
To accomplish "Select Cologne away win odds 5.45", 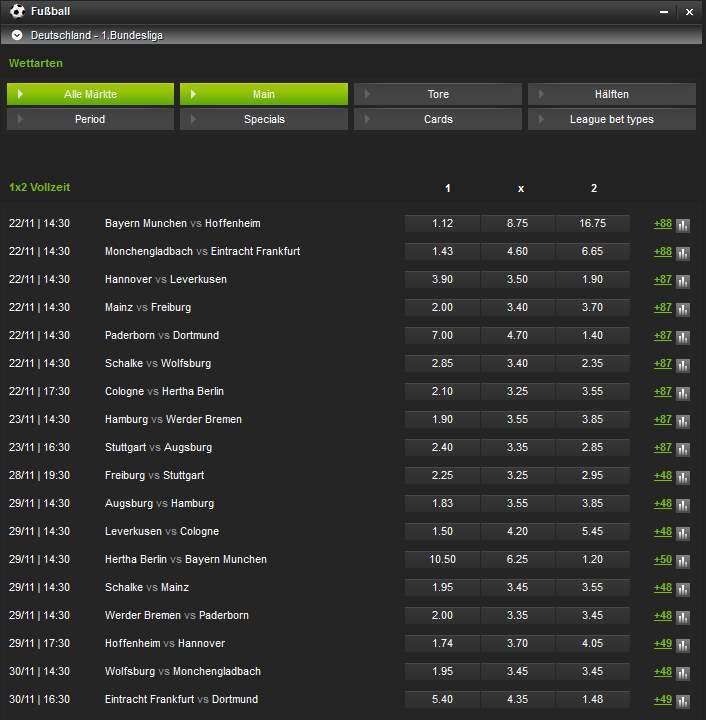I will coord(593,532).
